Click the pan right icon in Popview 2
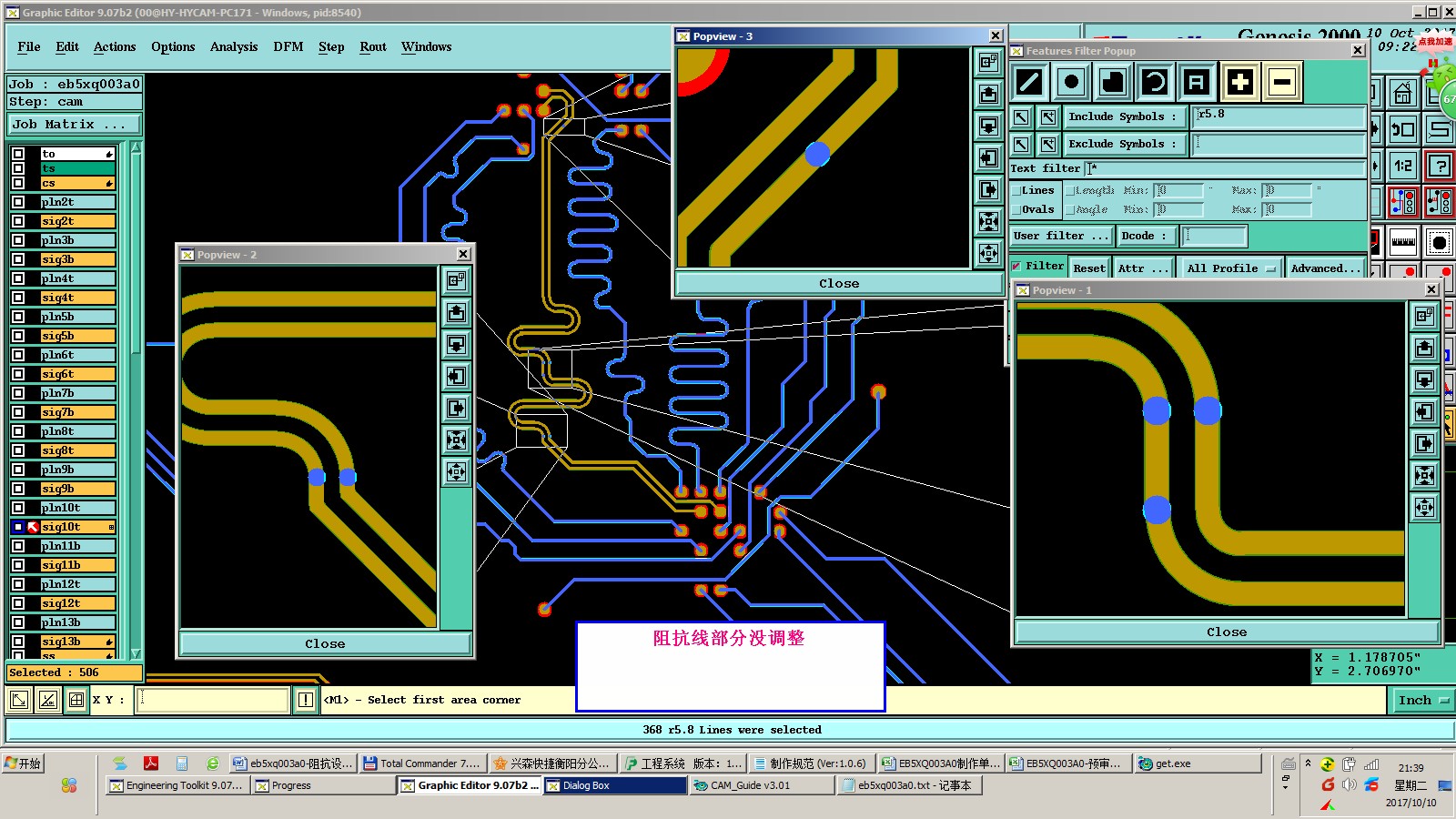This screenshot has width=1456, height=819. pos(457,409)
